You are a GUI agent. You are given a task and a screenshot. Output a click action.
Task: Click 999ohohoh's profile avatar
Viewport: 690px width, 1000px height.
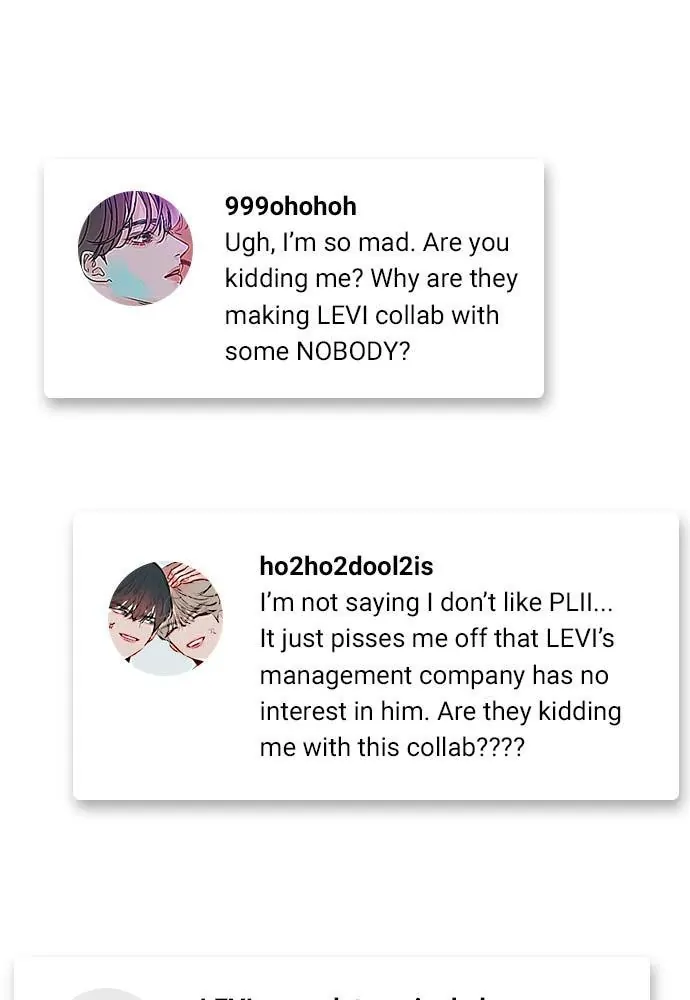135,248
